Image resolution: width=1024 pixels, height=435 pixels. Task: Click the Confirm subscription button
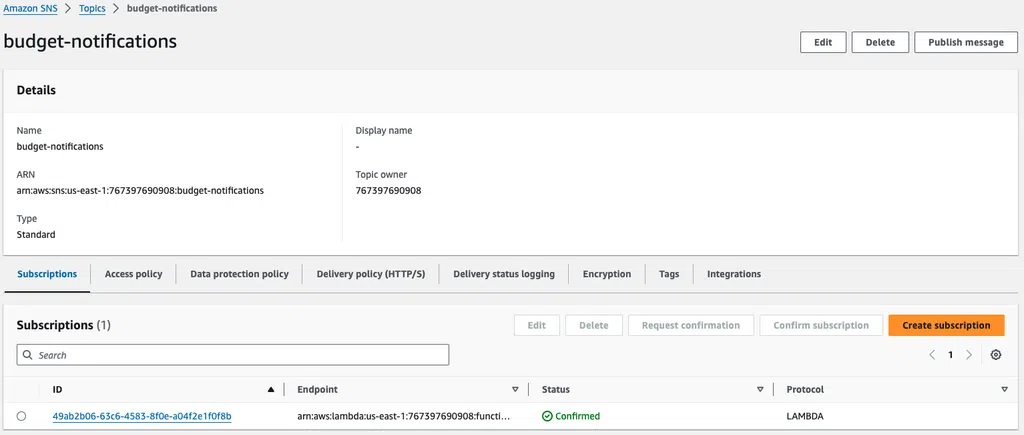(x=821, y=325)
